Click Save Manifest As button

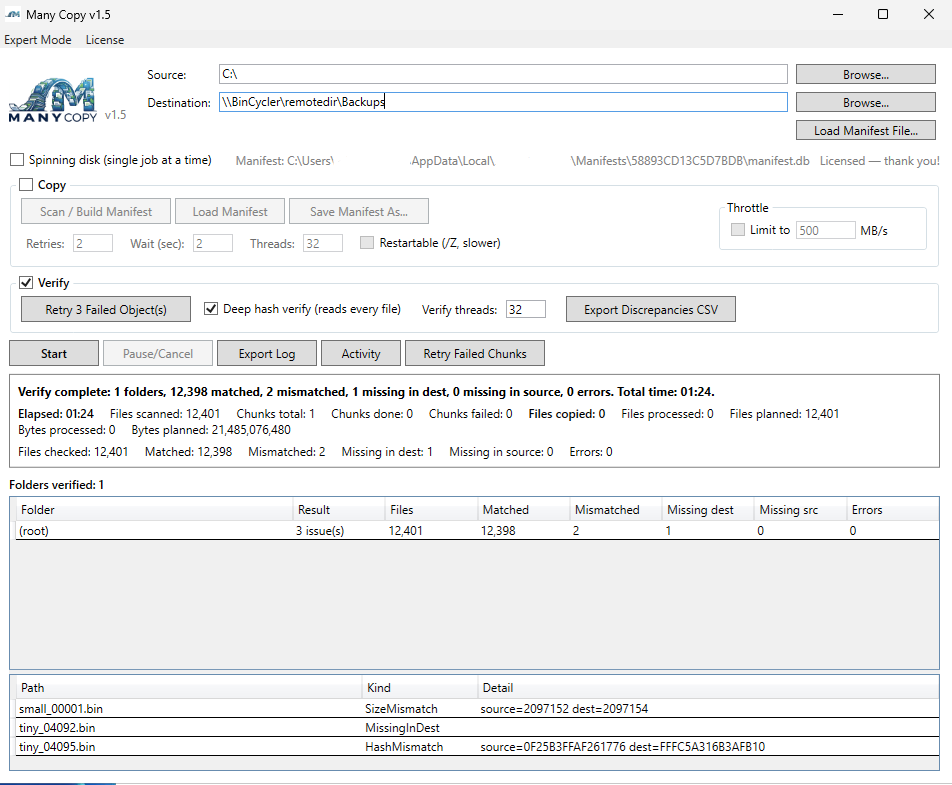pyautogui.click(x=358, y=211)
